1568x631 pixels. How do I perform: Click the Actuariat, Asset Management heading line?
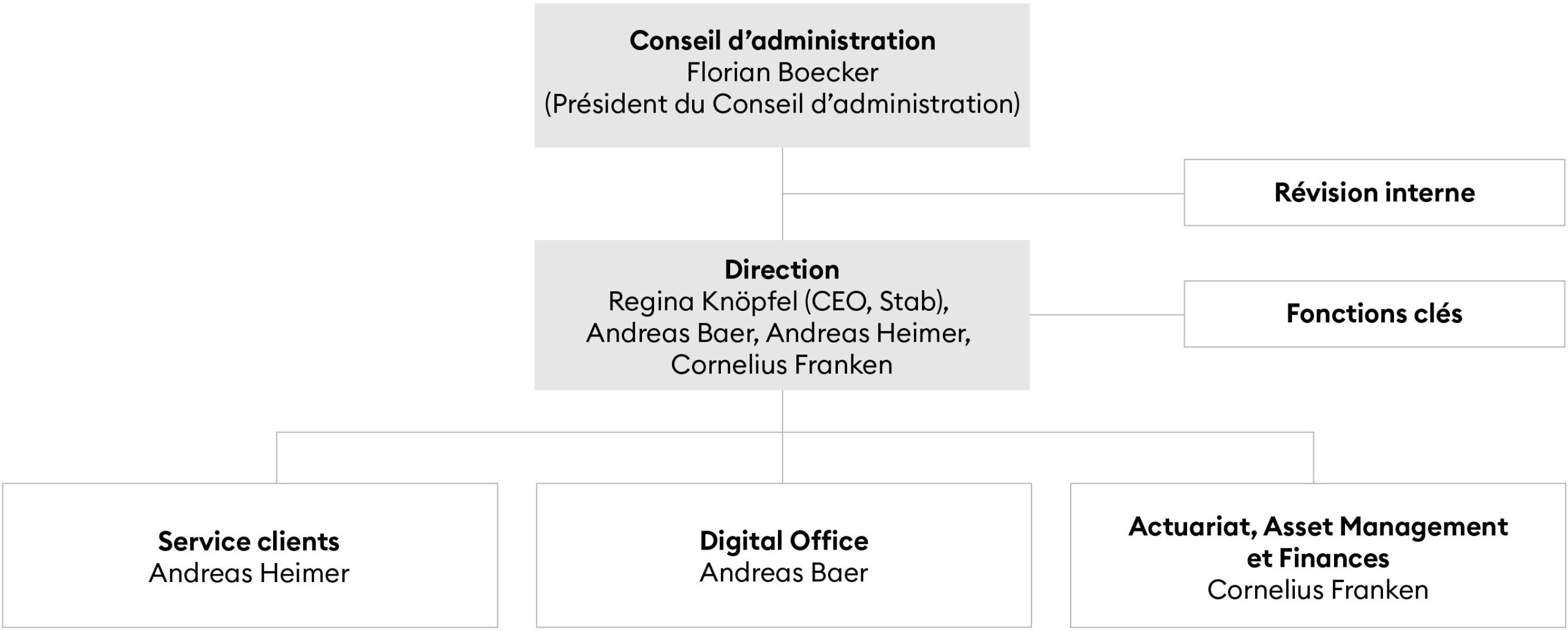[1318, 527]
